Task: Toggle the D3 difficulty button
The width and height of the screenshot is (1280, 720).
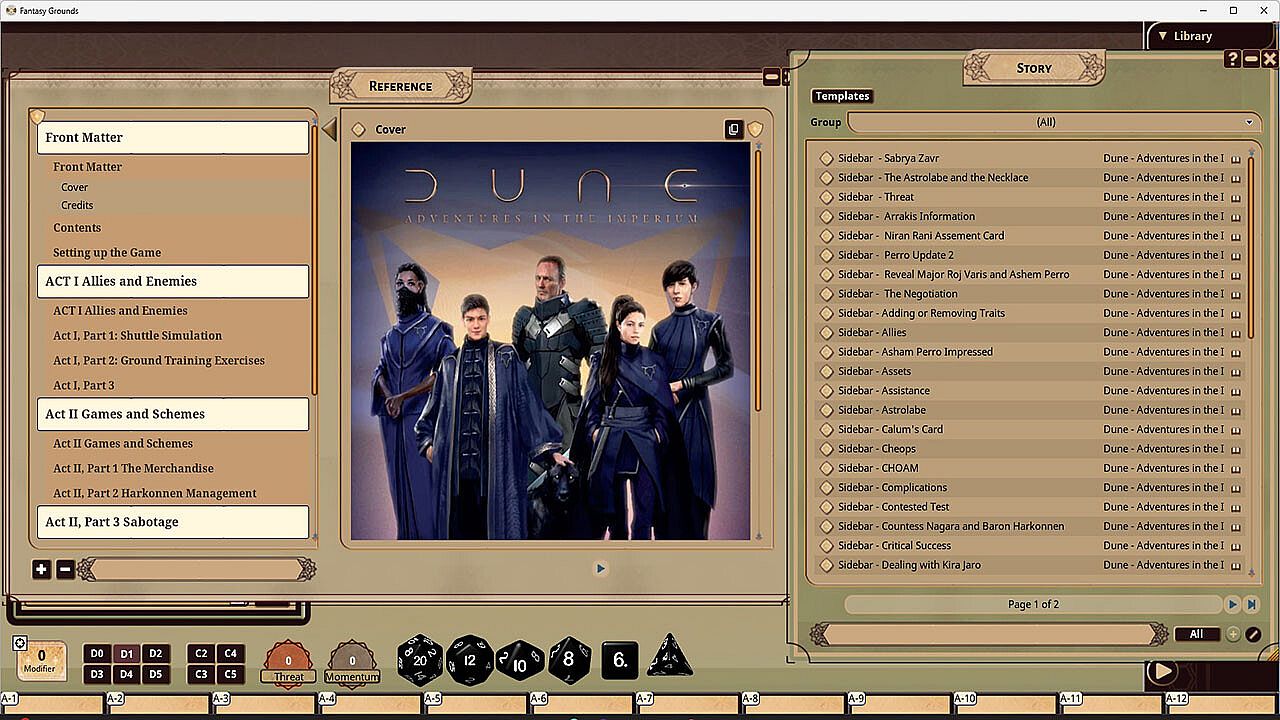Action: point(97,675)
